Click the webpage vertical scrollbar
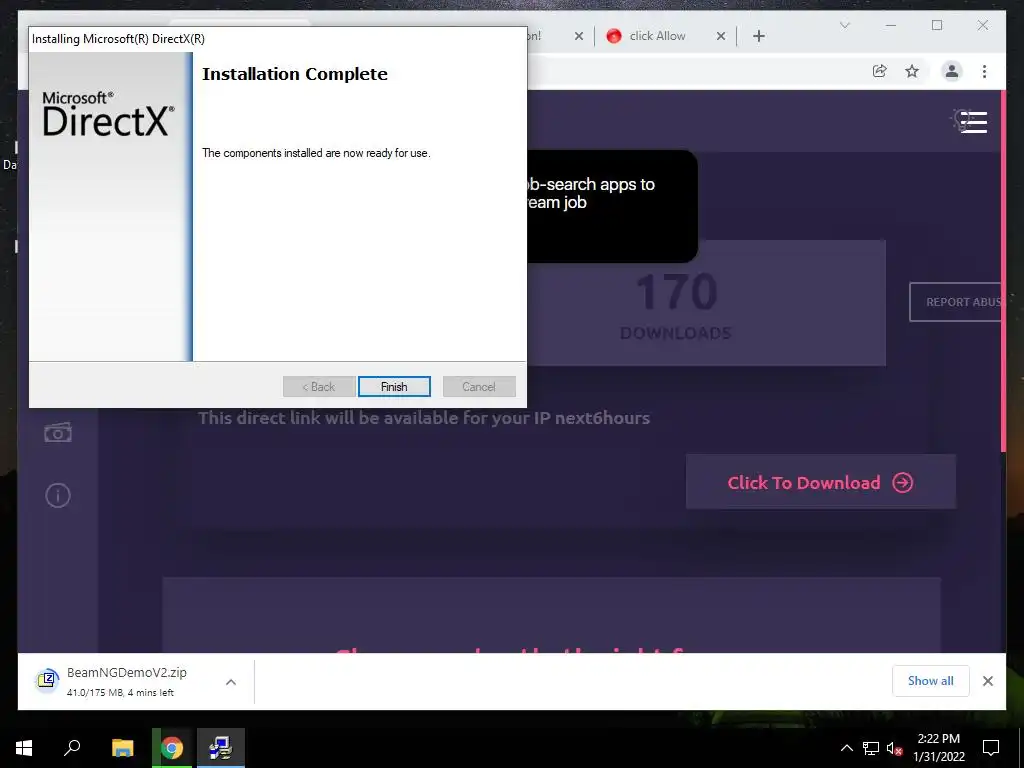Screen dimensions: 1024x768 click(1003, 271)
